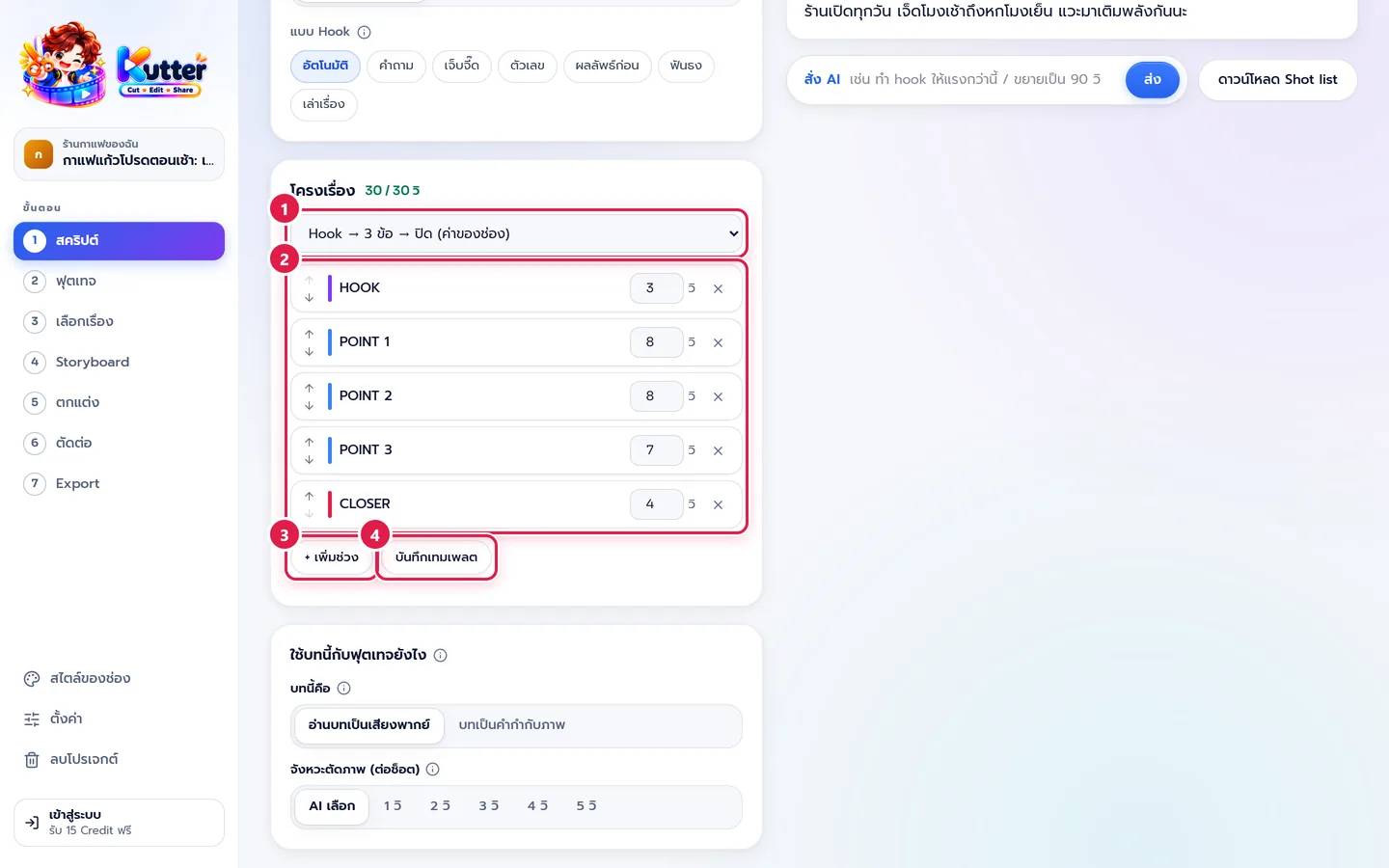Viewport: 1389px width, 868px height.
Task: Click the login arrow icon at เข้าสู่ระบบ
Action: [32, 823]
